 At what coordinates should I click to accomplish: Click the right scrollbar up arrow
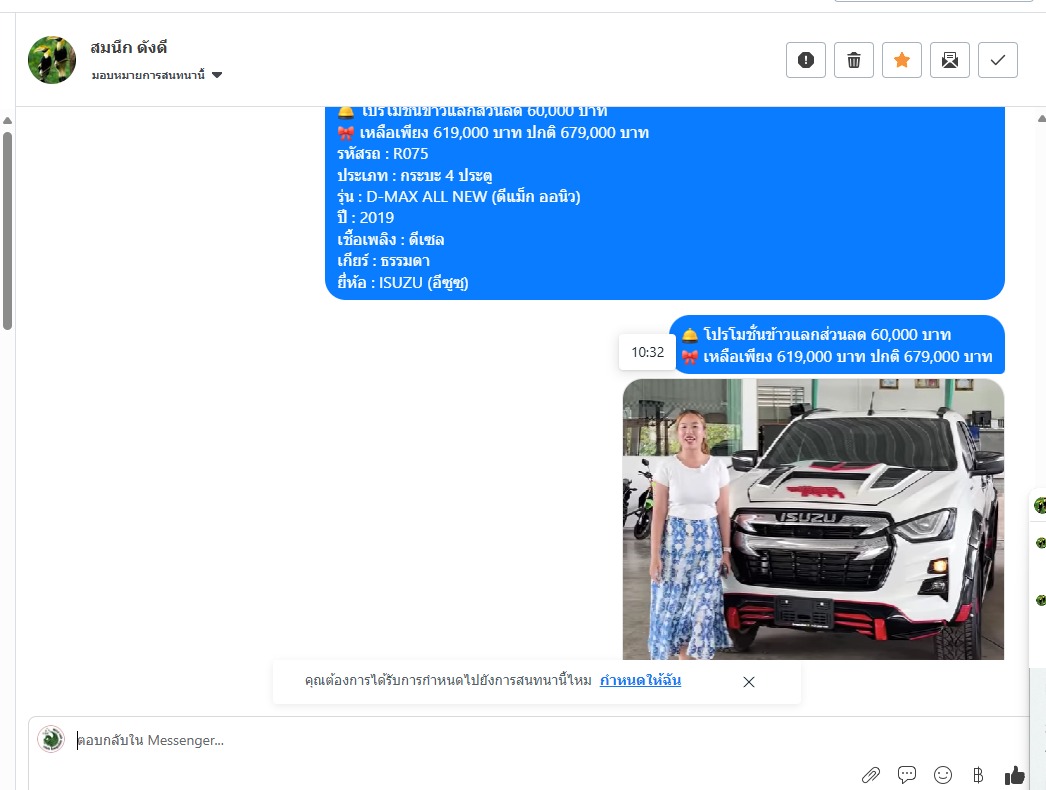(x=1041, y=119)
